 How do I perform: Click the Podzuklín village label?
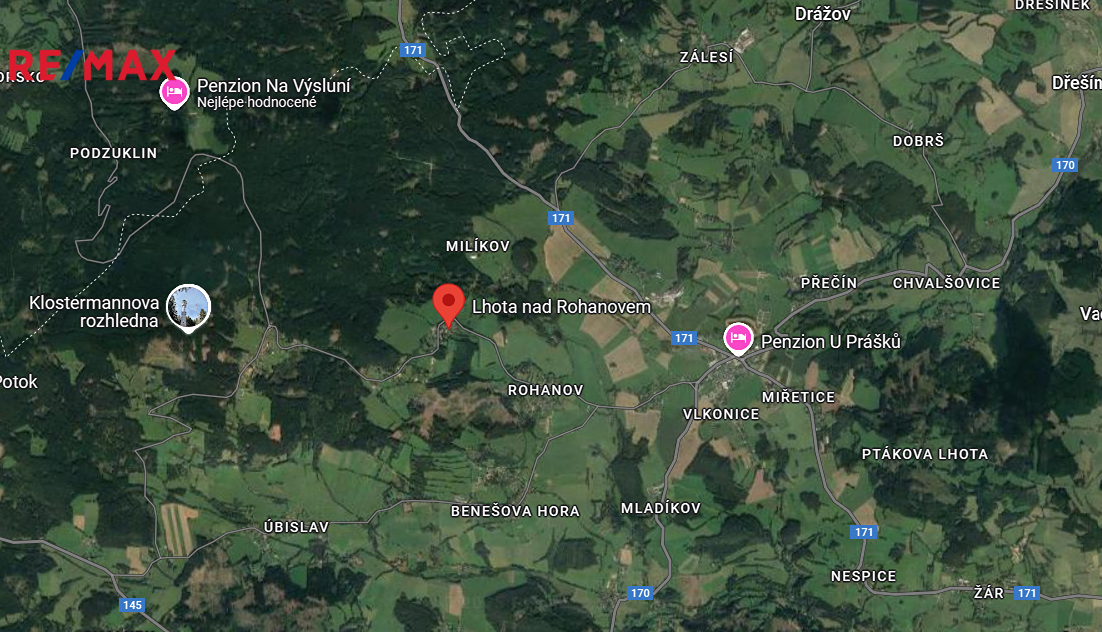[113, 153]
